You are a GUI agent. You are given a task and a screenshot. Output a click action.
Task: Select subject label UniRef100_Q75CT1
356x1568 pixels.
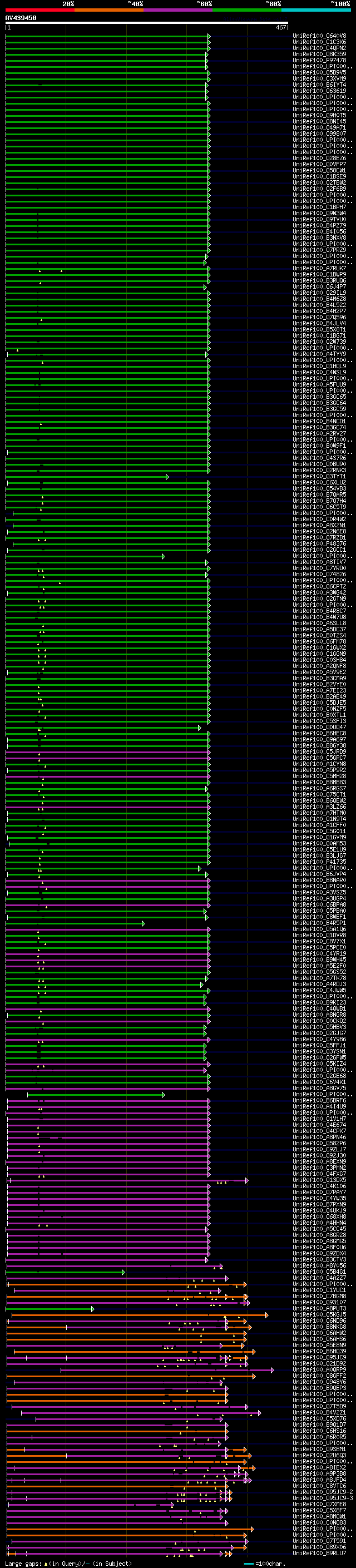319,794
